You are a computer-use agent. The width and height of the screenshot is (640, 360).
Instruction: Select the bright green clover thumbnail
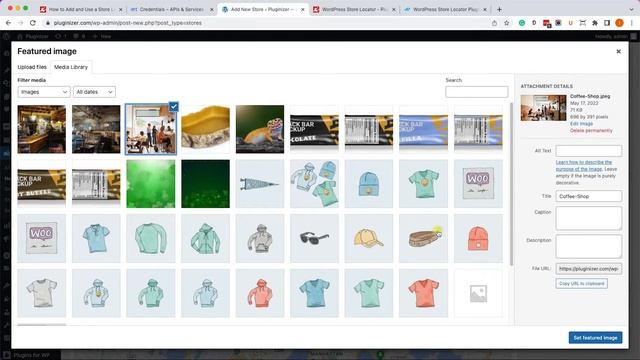pyautogui.click(x=151, y=184)
